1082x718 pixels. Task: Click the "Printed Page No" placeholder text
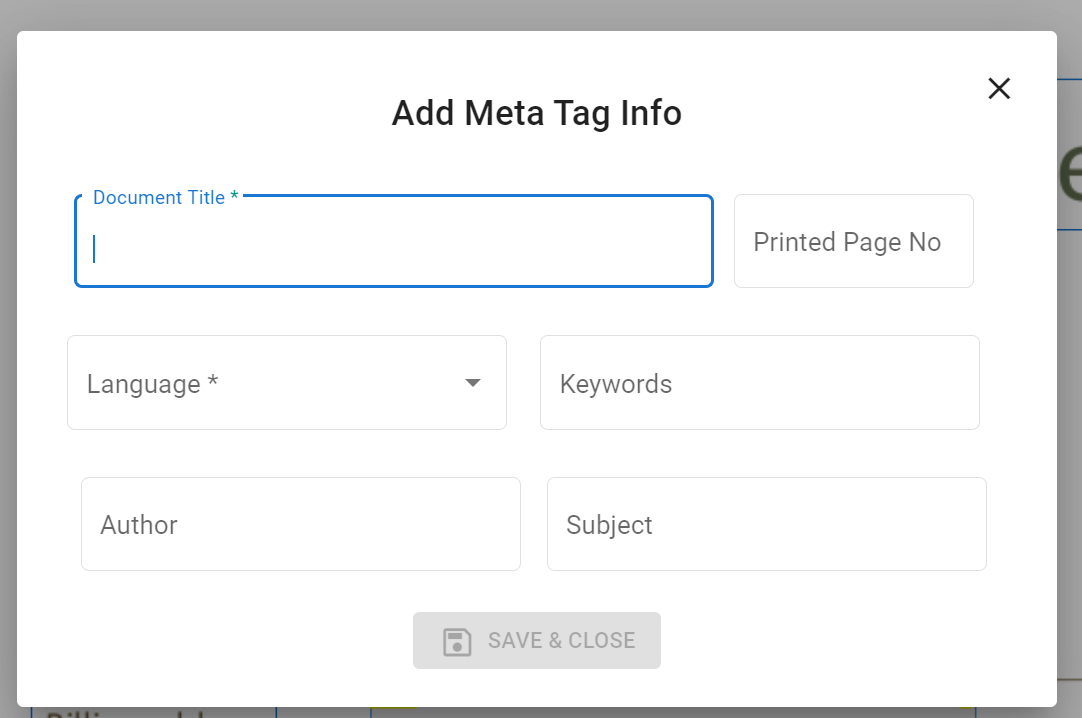click(847, 242)
